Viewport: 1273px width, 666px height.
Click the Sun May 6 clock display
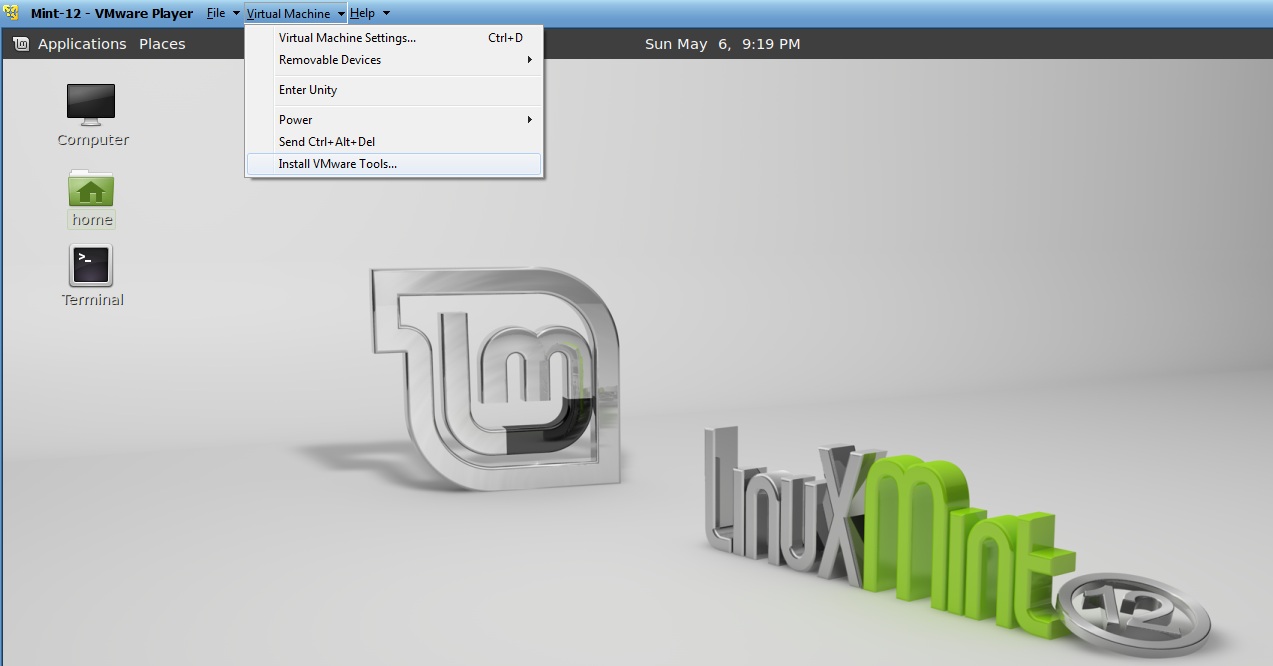(x=721, y=43)
